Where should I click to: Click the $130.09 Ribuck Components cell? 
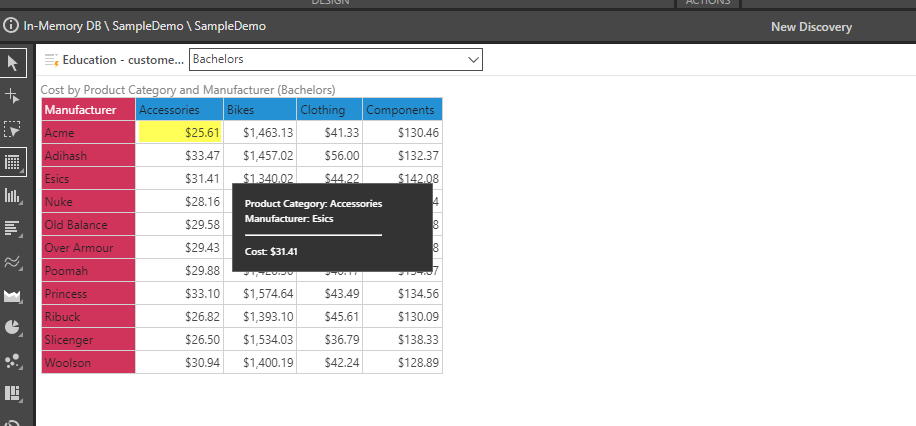tap(403, 317)
